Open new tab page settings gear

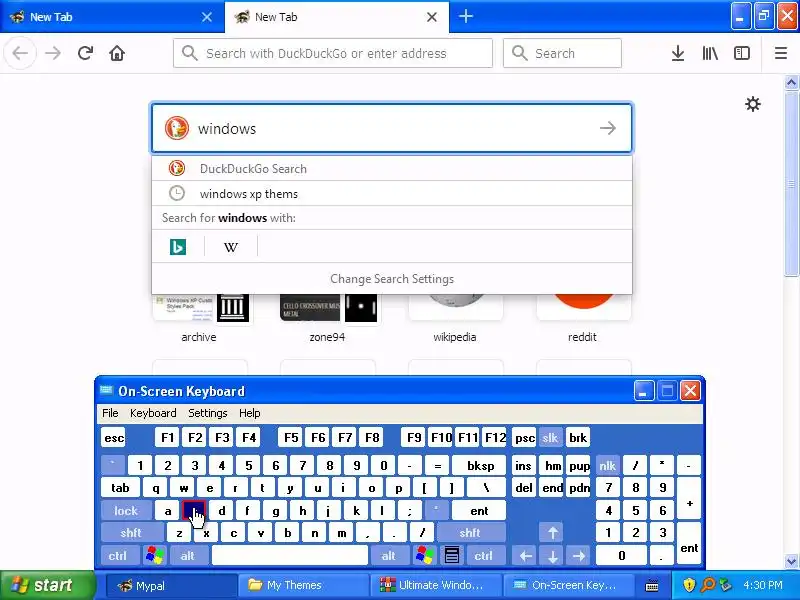click(x=753, y=104)
